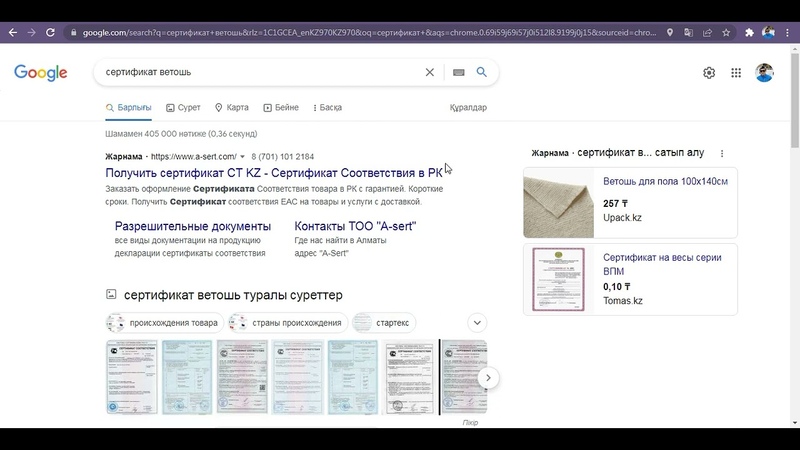Open Chrome profile avatar in toolbar
This screenshot has height=450, width=800.
pyautogui.click(x=768, y=33)
